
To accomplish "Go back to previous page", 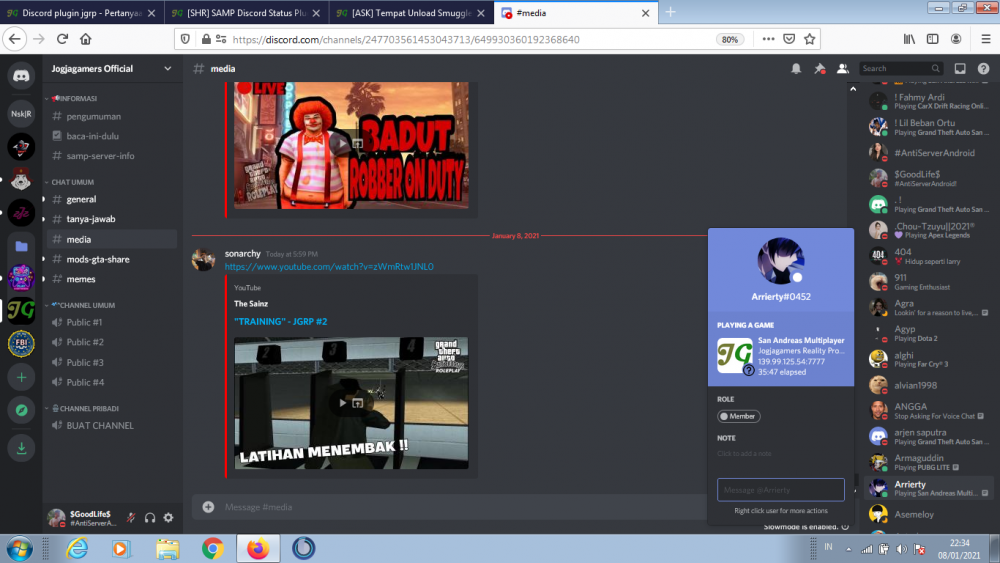I will point(15,39).
